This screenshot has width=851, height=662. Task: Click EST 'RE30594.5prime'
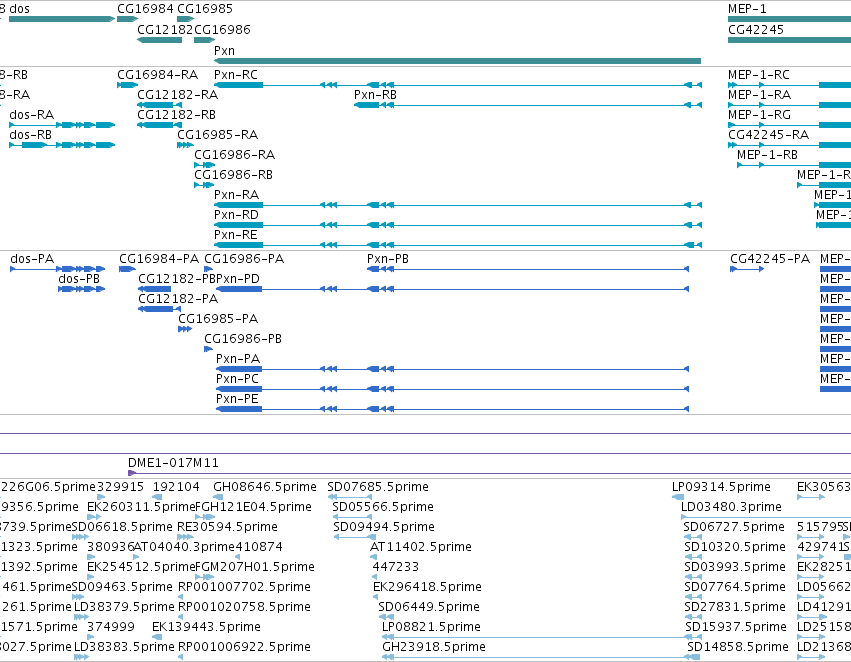[227, 527]
